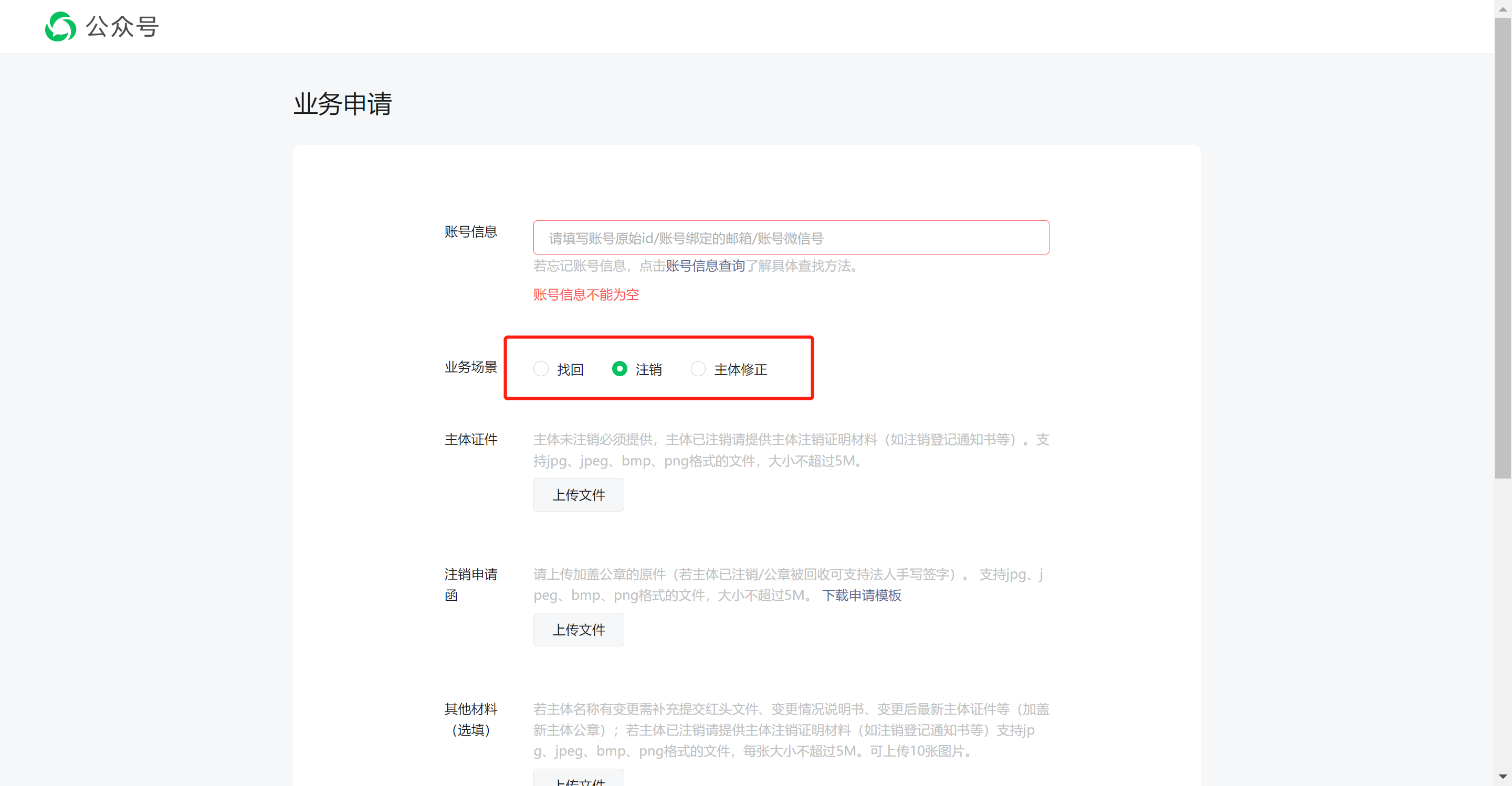This screenshot has width=1512, height=786.
Task: Click 上传文件 under 主体证件
Action: pos(578,494)
